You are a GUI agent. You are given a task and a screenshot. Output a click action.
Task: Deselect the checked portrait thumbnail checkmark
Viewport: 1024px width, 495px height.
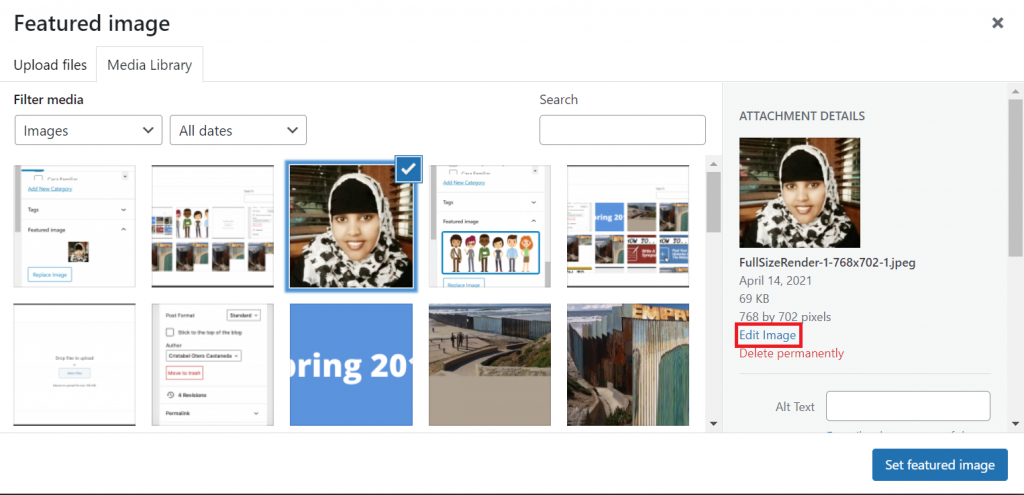[x=408, y=169]
